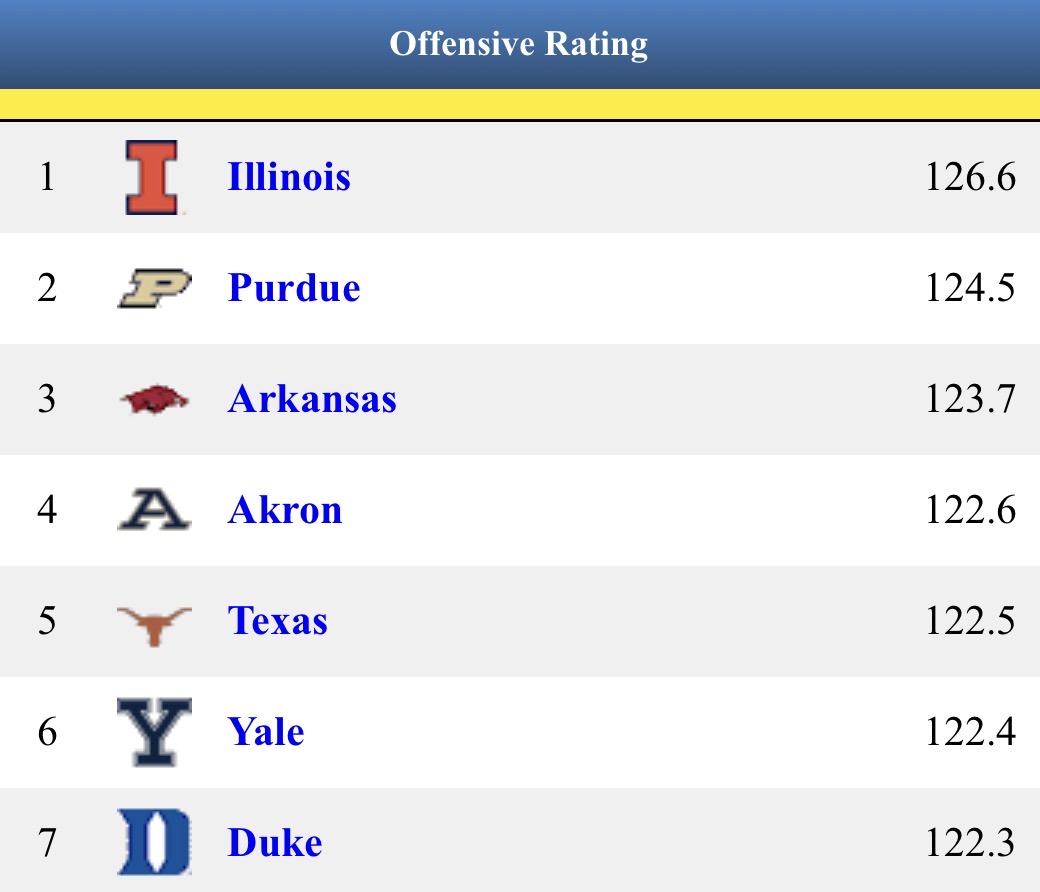This screenshot has height=892, width=1040.
Task: Open the Purdue team link
Action: [x=294, y=289]
